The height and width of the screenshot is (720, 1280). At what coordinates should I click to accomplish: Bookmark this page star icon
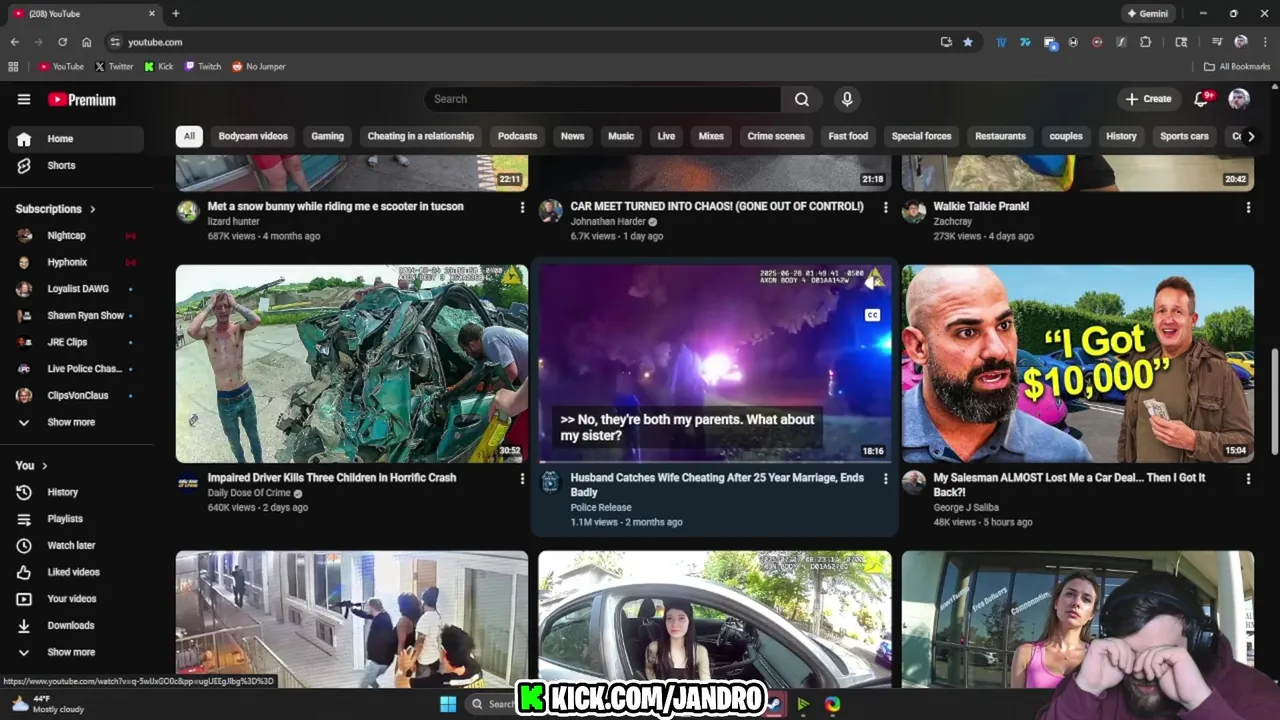[968, 42]
